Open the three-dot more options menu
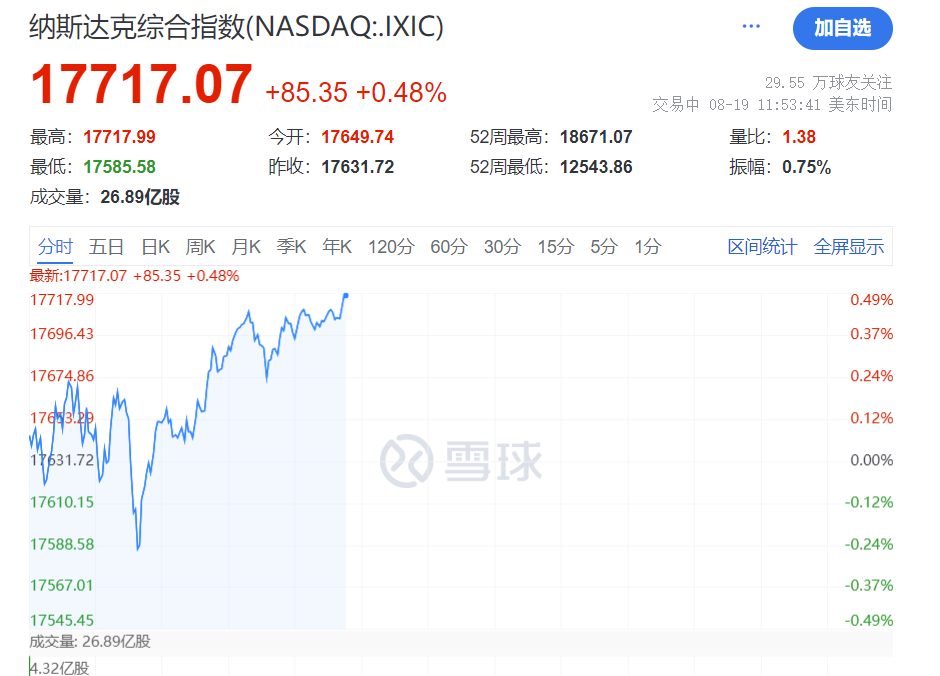940x676 pixels. tap(751, 26)
